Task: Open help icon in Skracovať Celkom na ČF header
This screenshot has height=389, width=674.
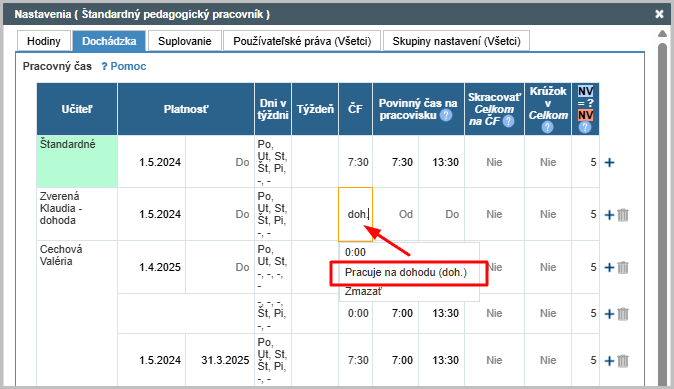Action: pyautogui.click(x=509, y=121)
